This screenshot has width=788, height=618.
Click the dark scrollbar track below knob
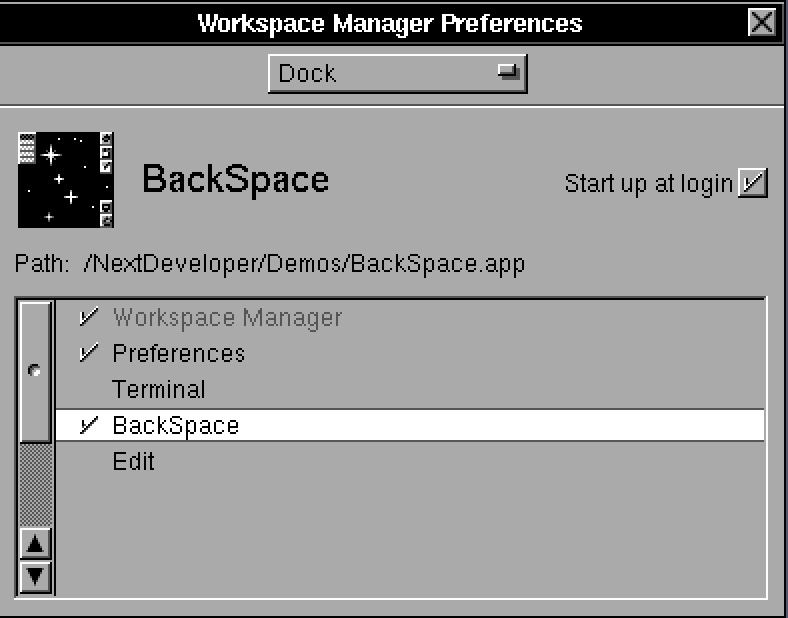coord(36,485)
